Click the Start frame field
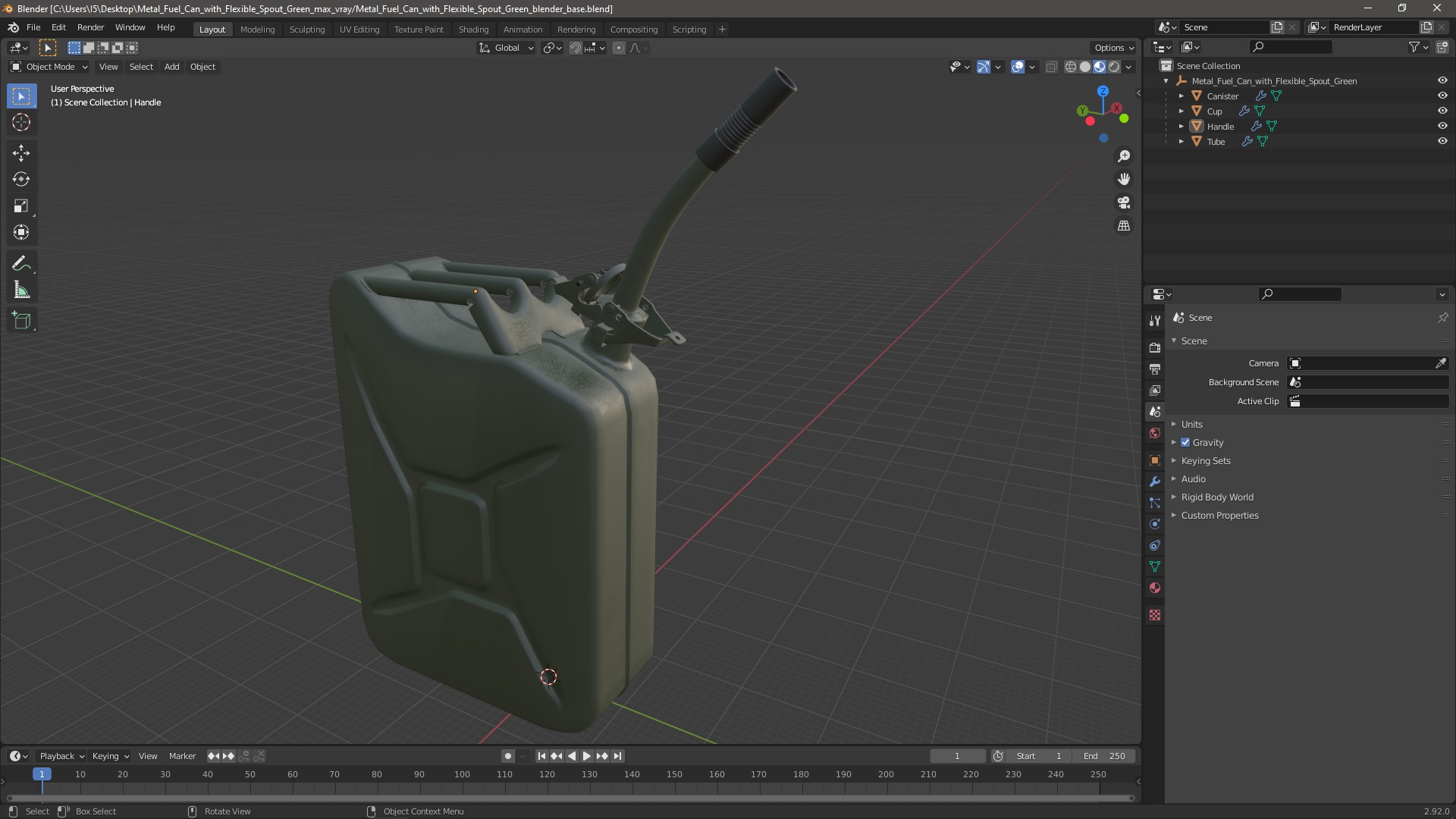This screenshot has height=819, width=1456. 1039,756
